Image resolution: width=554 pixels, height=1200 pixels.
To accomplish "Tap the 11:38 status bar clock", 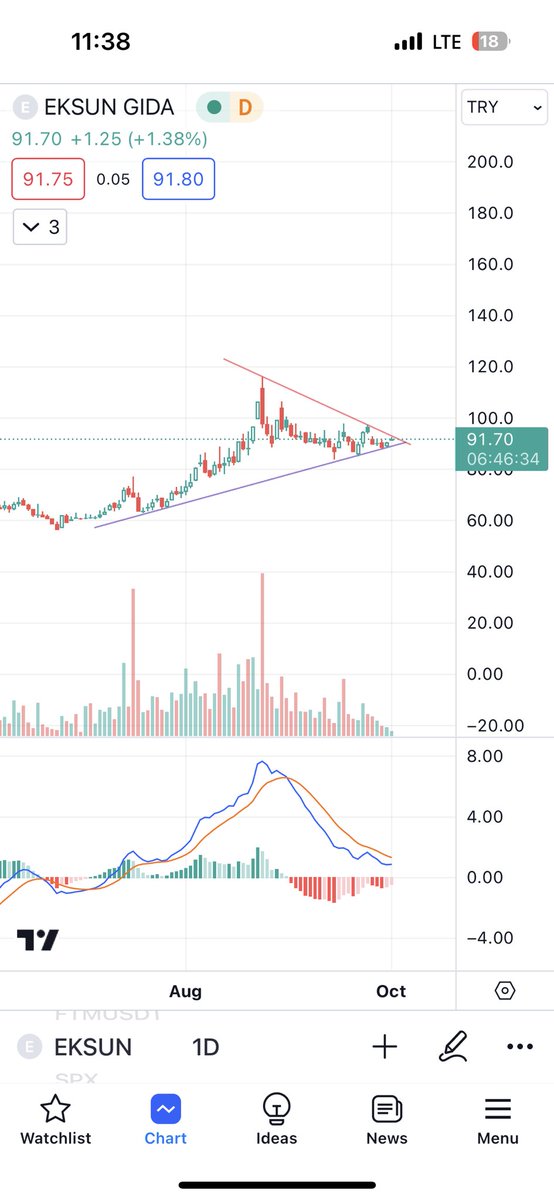I will click(x=101, y=41).
